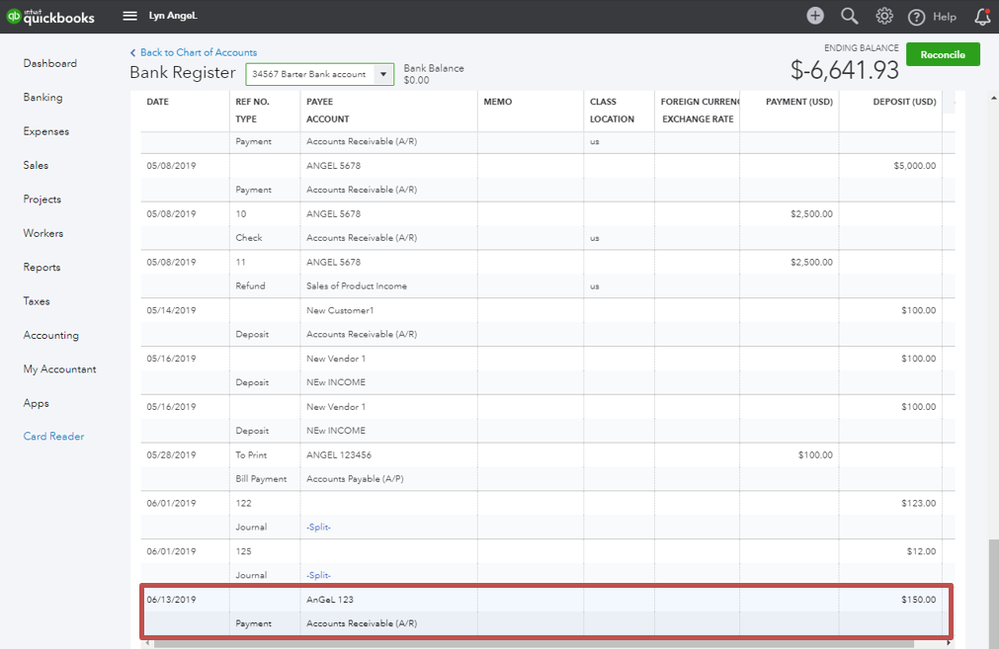Select the $123.00 journal deposit amount
Viewport: 999px width, 649px height.
coord(919,503)
